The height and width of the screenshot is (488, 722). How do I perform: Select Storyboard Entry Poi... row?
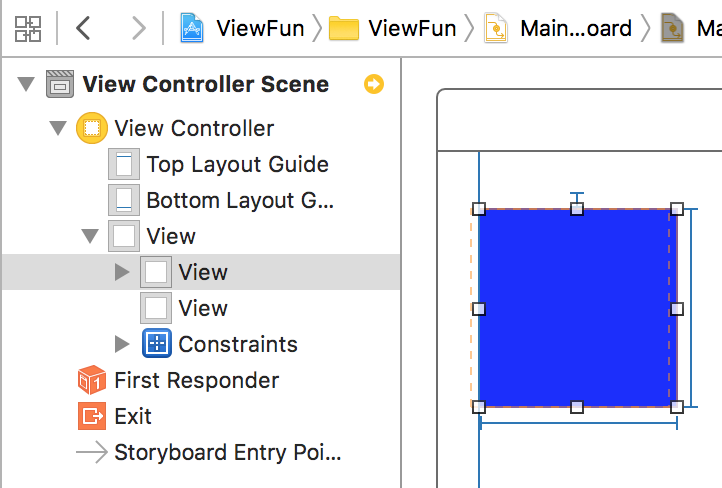tap(202, 452)
